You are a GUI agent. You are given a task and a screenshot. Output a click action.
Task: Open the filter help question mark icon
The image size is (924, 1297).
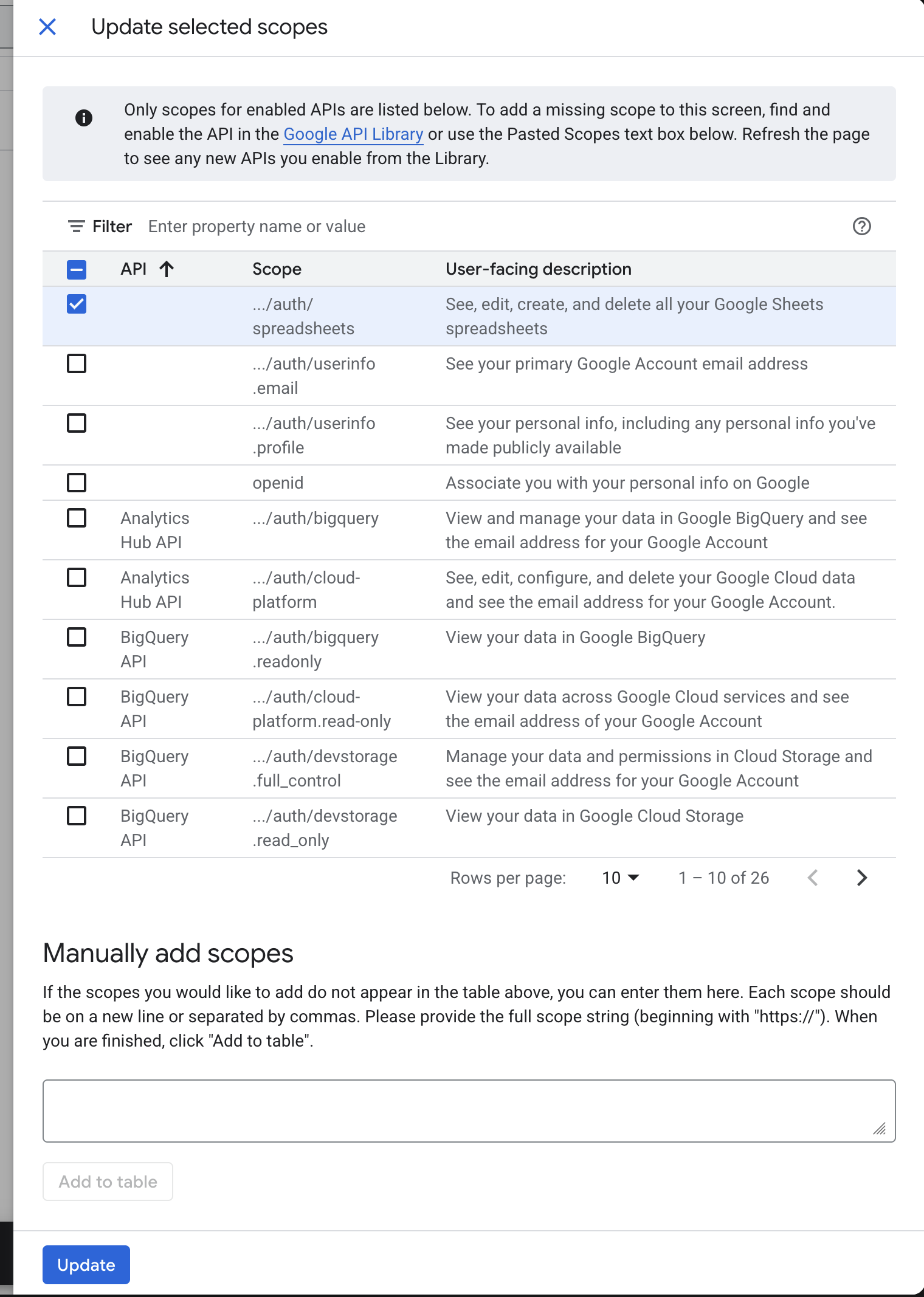coord(861,227)
